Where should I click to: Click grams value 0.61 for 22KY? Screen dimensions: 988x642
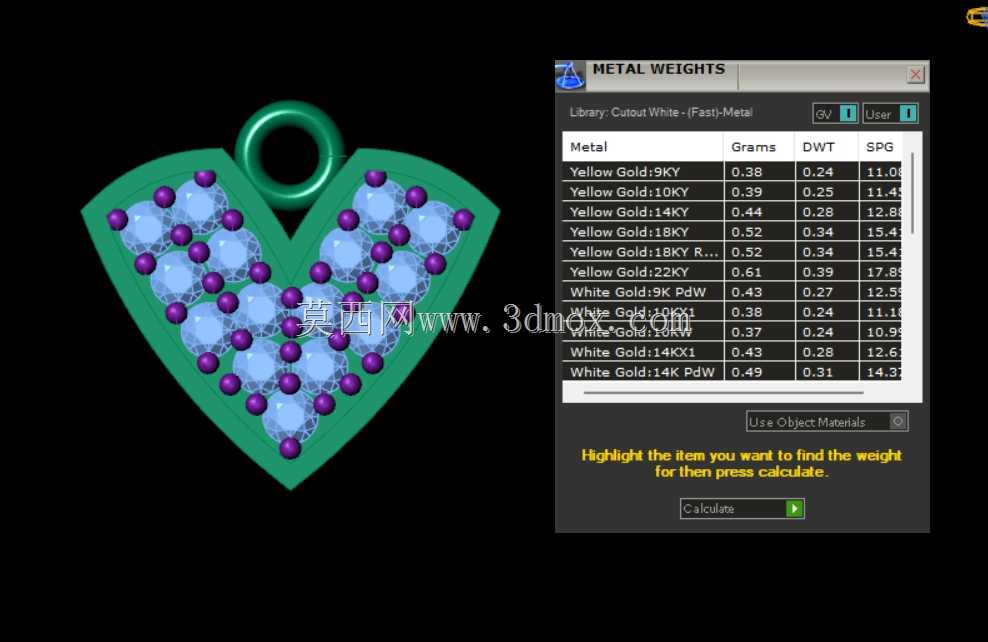tap(747, 272)
